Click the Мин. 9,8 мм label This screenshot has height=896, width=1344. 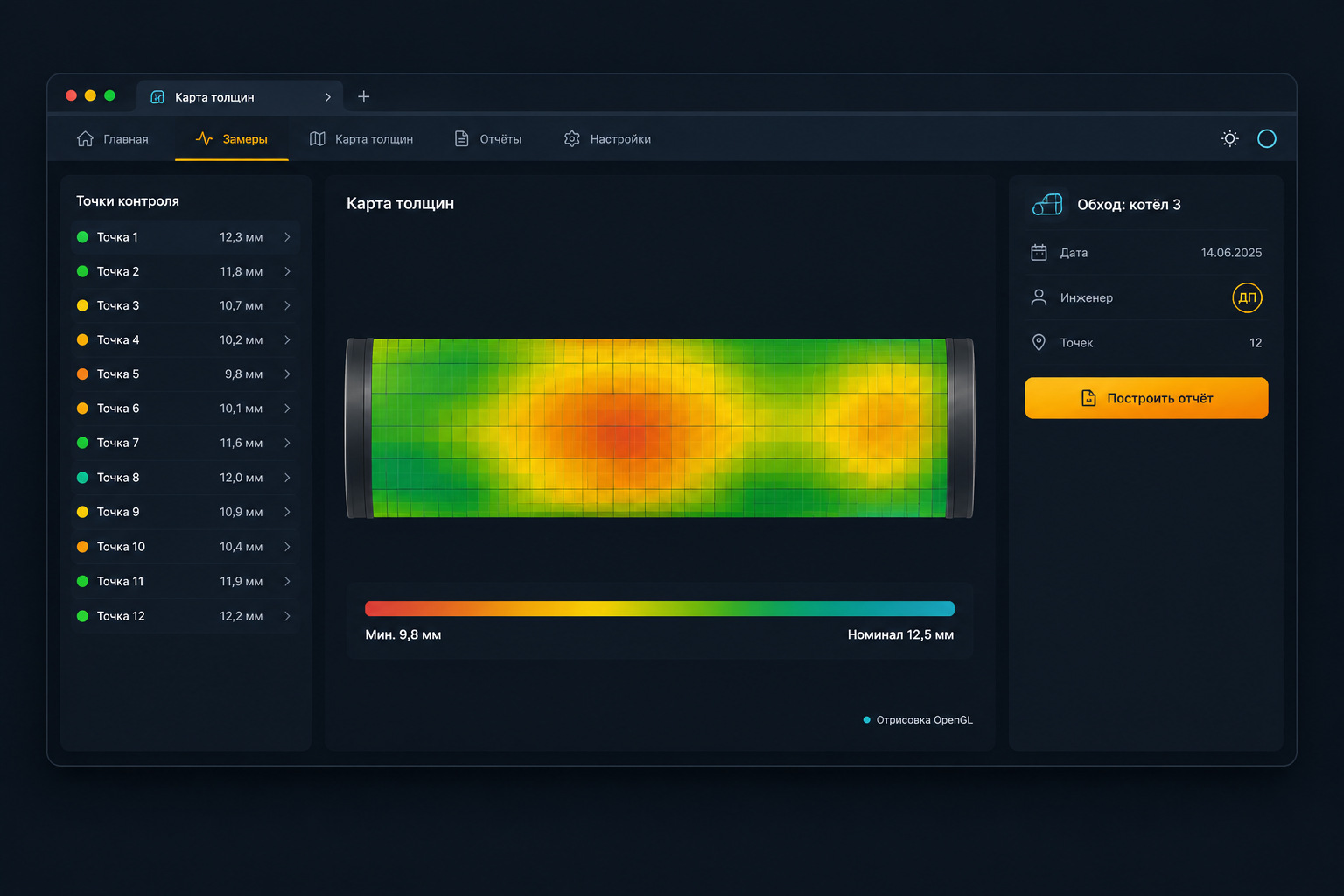pyautogui.click(x=403, y=634)
